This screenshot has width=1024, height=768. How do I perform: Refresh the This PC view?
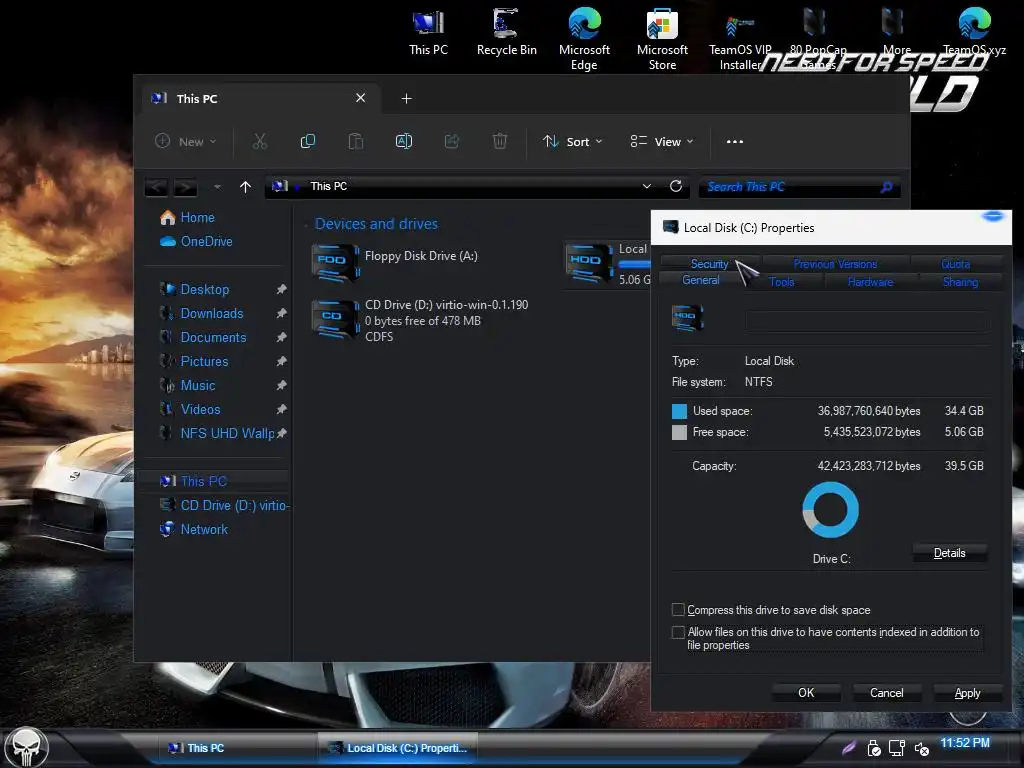[x=676, y=186]
